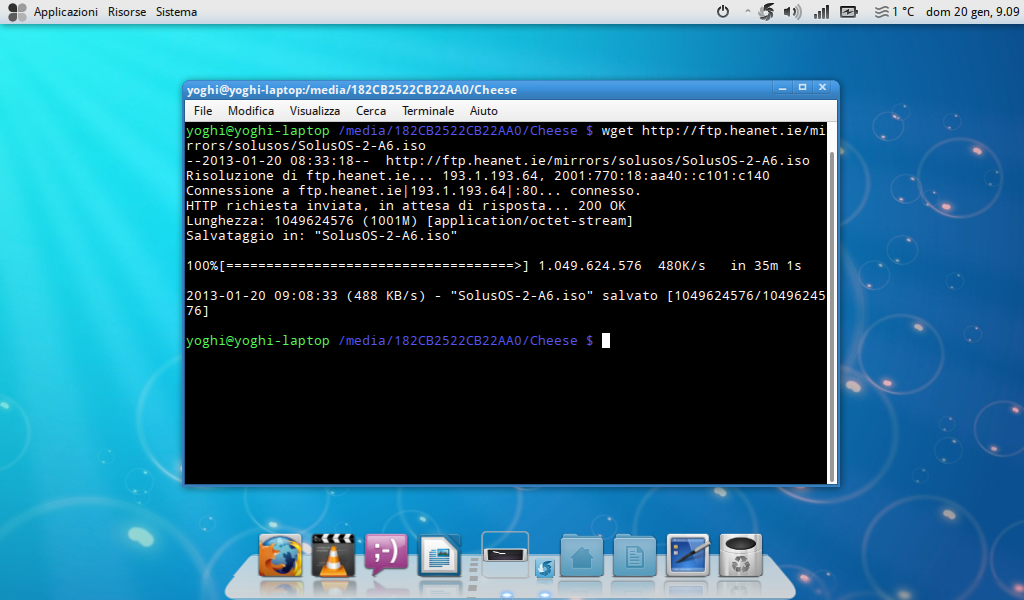Click the main menu logo icon
The height and width of the screenshot is (600, 1024).
pos(17,12)
